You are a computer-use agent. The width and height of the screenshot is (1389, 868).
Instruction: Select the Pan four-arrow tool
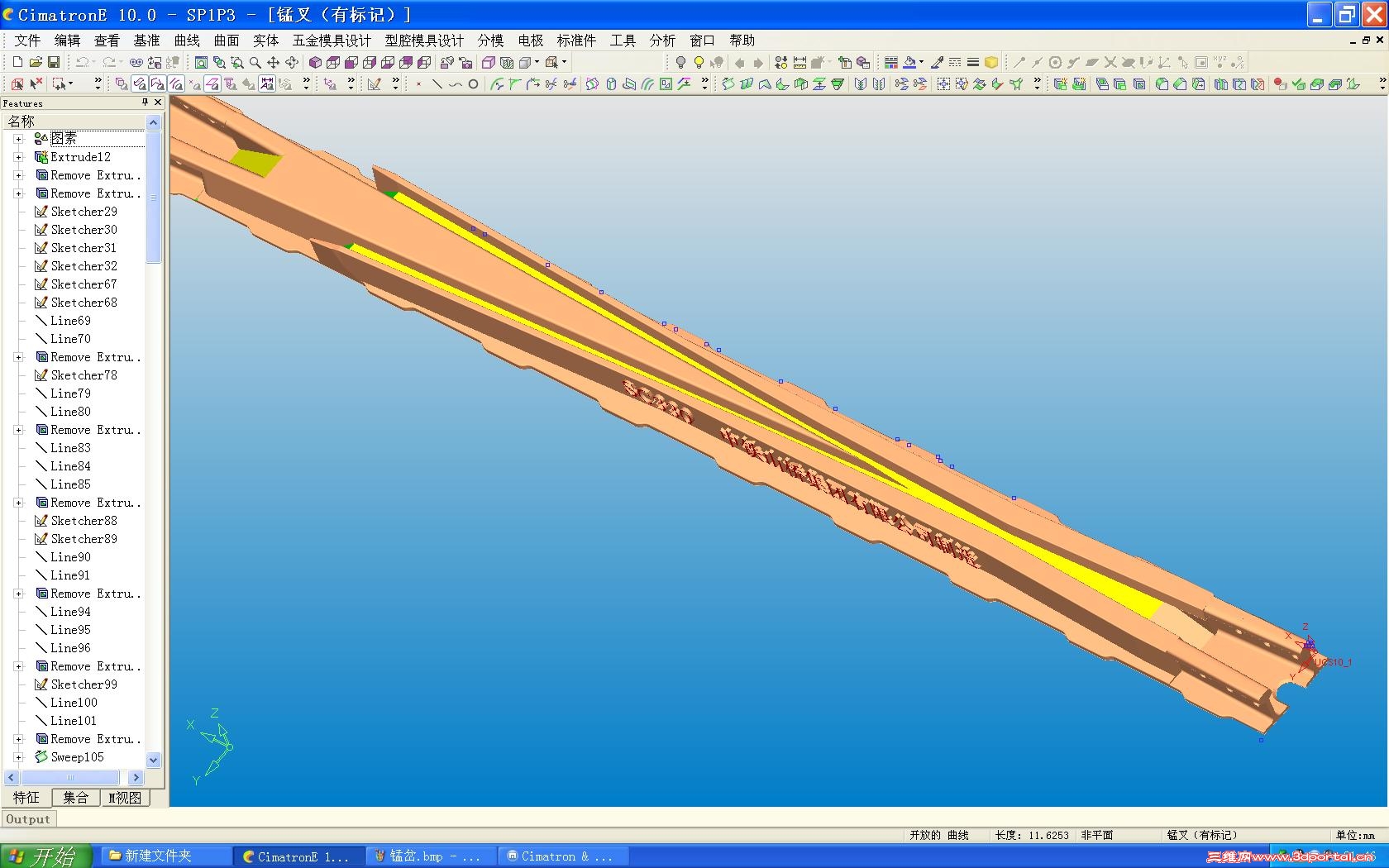pos(274,62)
